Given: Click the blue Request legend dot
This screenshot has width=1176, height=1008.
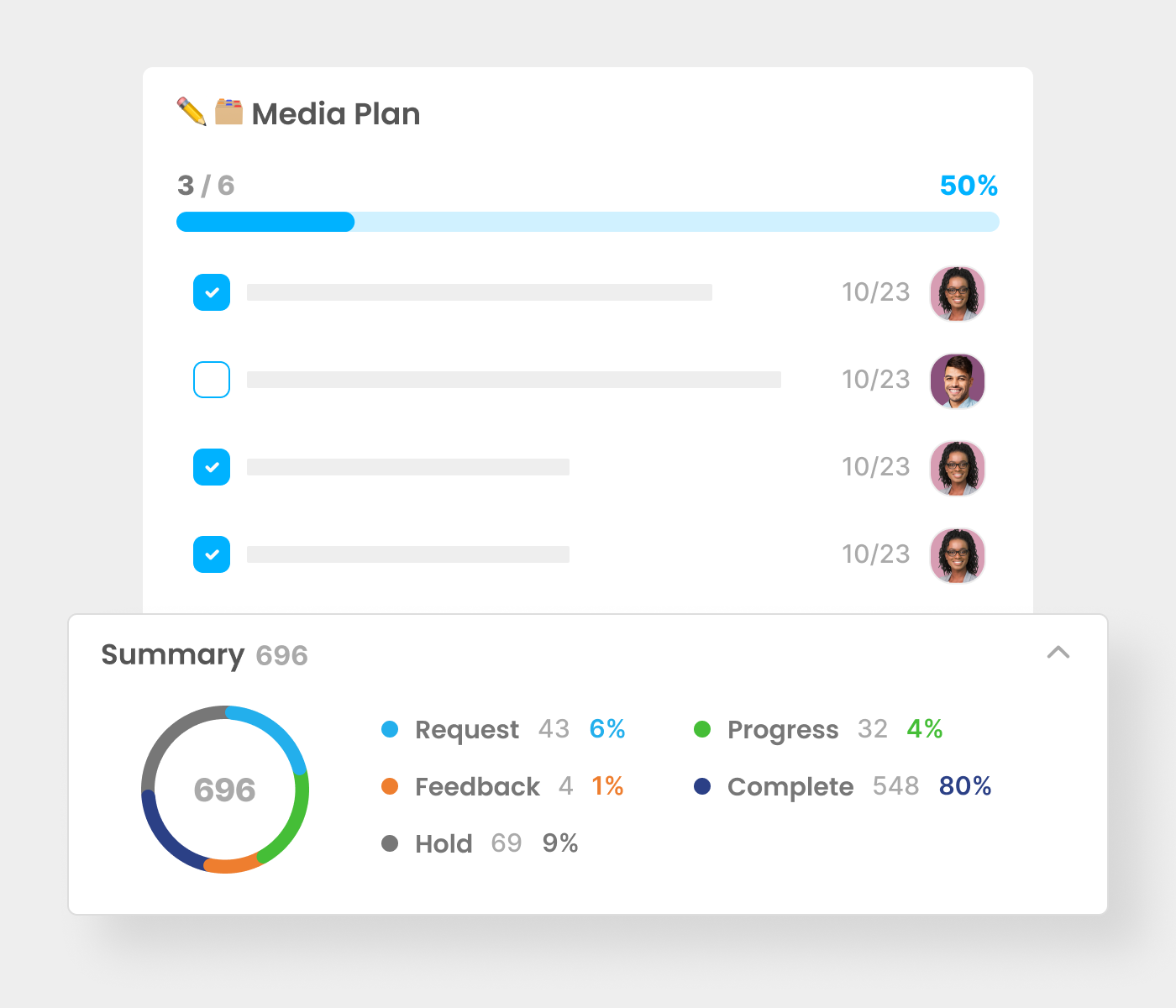Looking at the screenshot, I should point(390,729).
